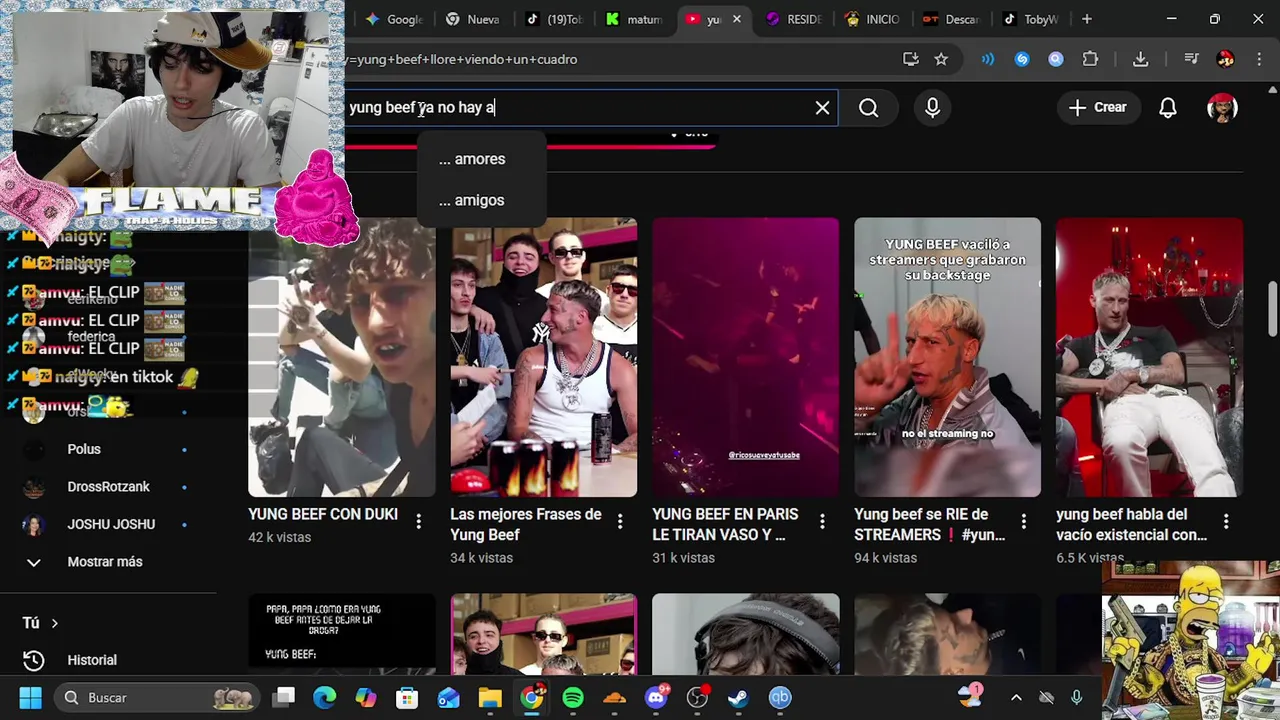Open Steam from the taskbar
This screenshot has width=1280, height=720.
[x=738, y=697]
